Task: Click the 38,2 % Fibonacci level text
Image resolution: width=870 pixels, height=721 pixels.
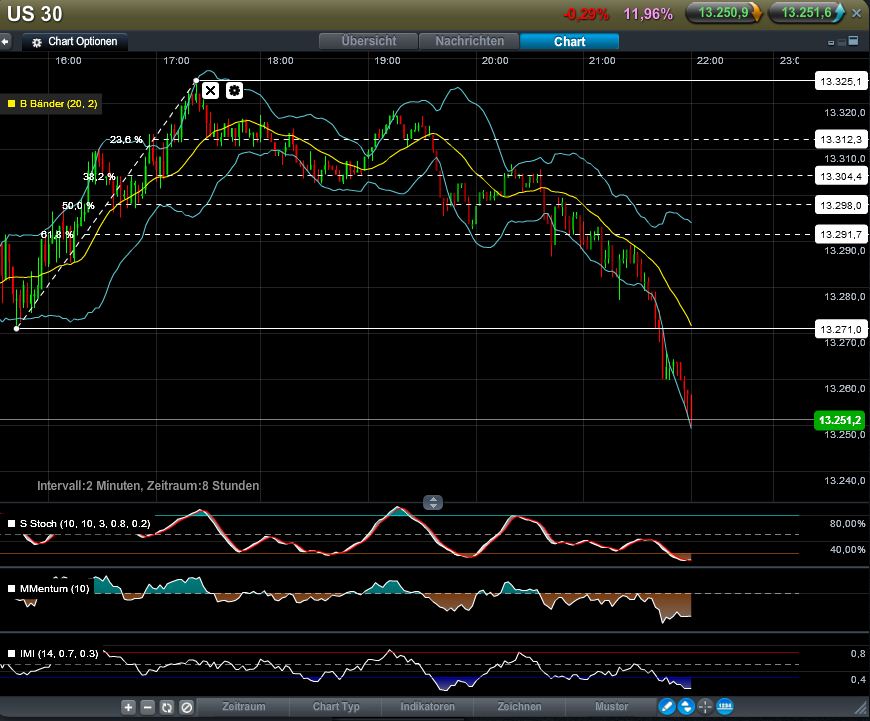Action: tap(99, 177)
